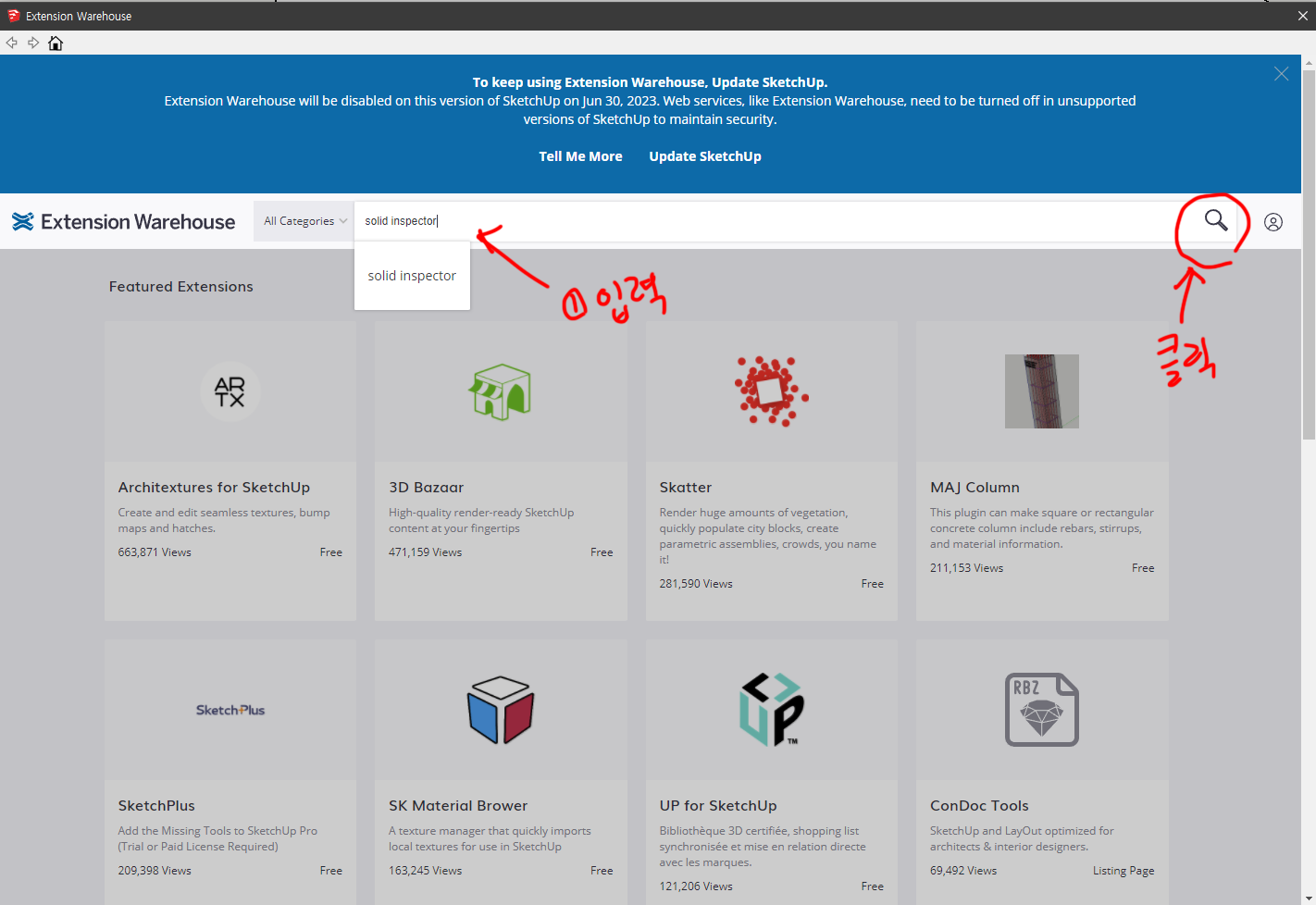Image resolution: width=1316 pixels, height=905 pixels.
Task: Close the Extension Warehouse window
Action: [x=1302, y=16]
